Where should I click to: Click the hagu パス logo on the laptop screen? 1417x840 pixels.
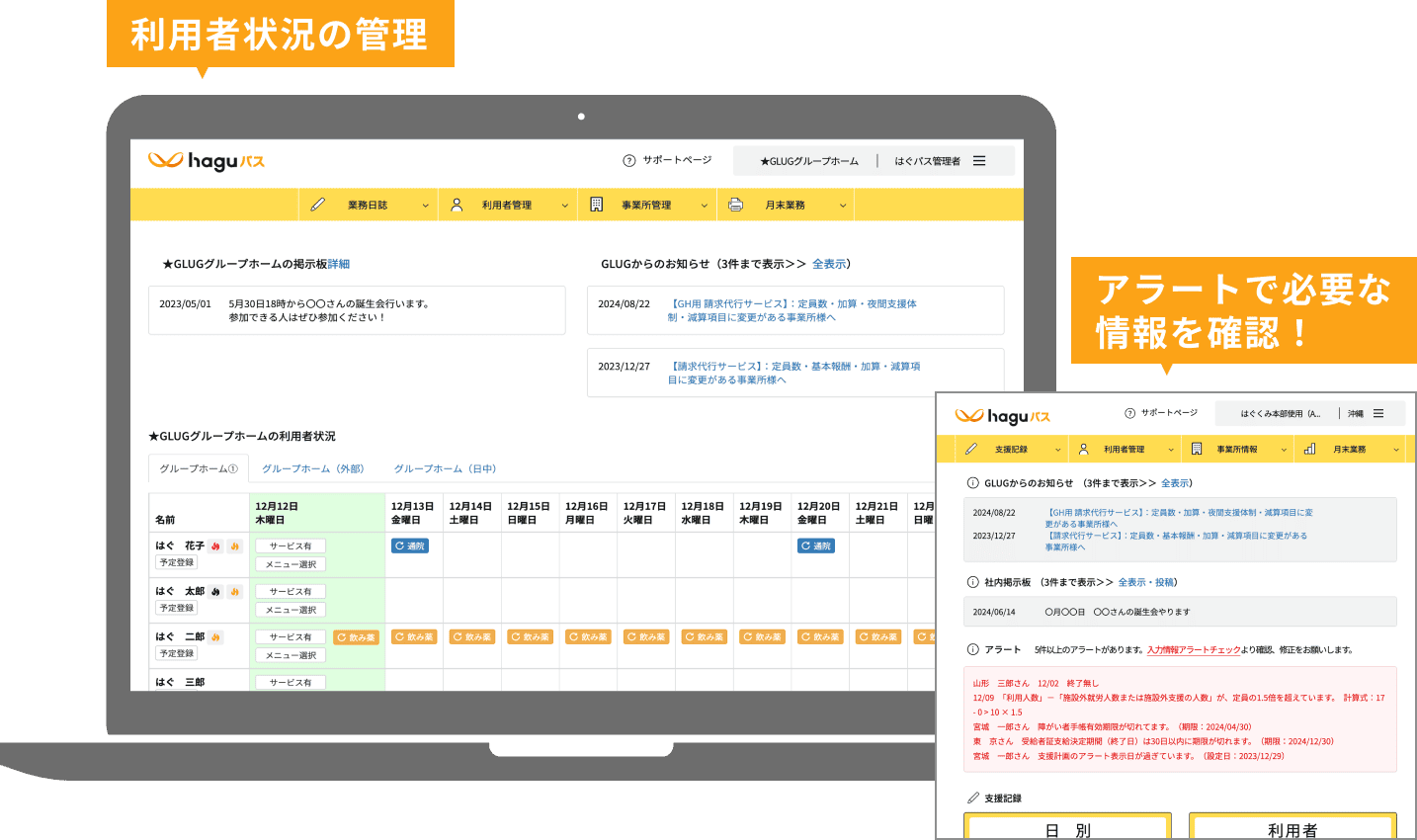(x=207, y=161)
